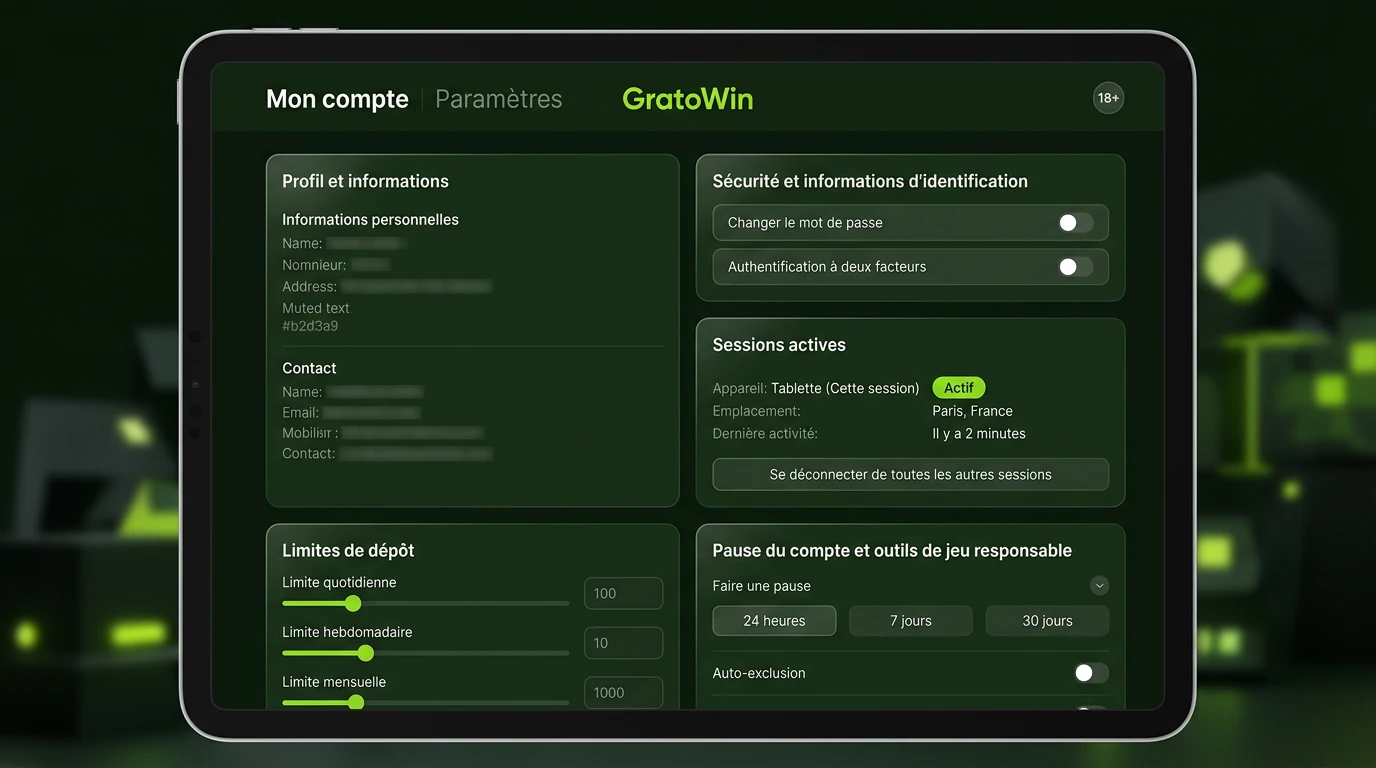This screenshot has width=1376, height=768.
Task: Click the Sessions actives heading
Action: pos(779,345)
